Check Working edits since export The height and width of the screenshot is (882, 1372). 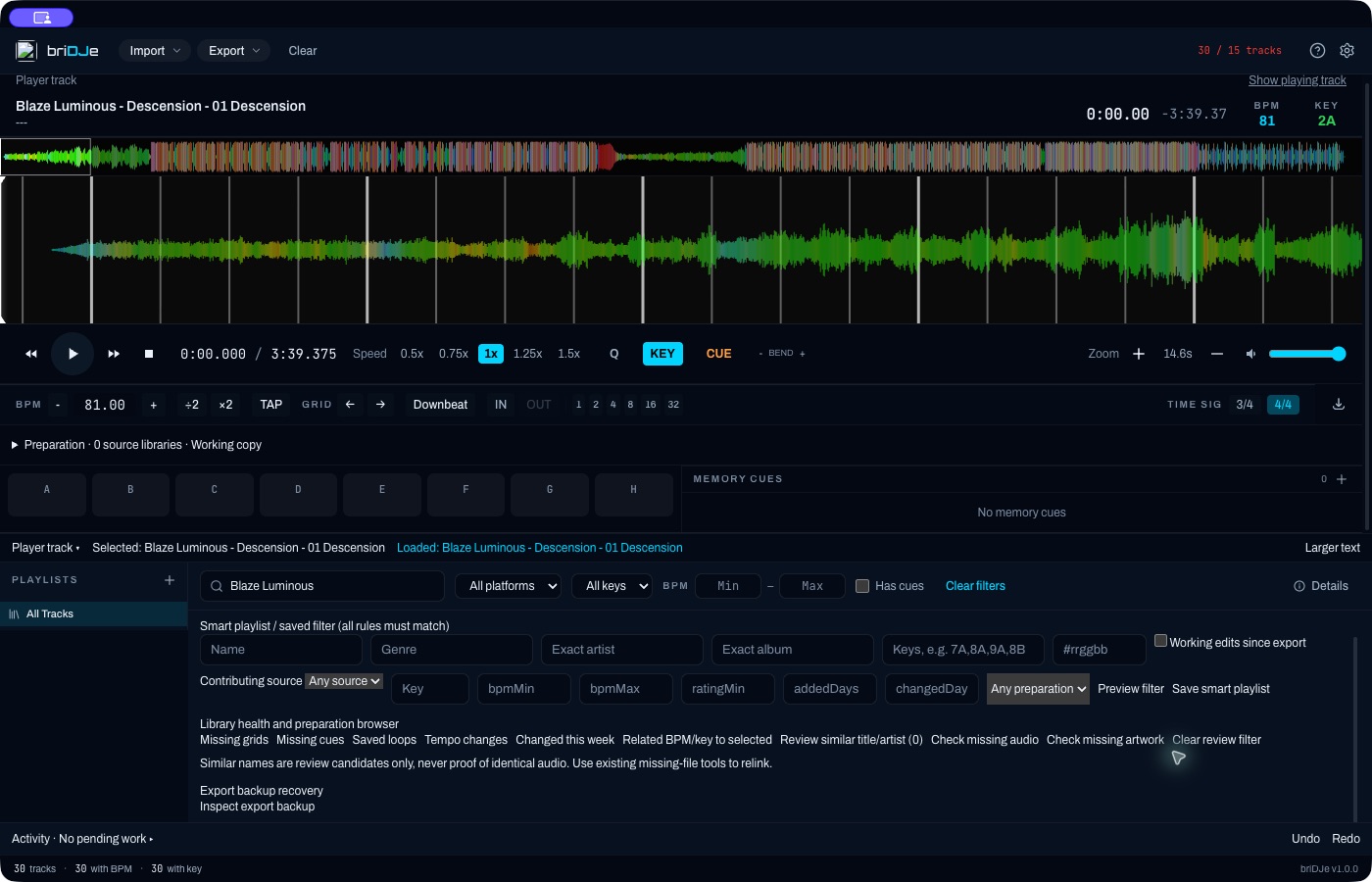[x=1160, y=641]
